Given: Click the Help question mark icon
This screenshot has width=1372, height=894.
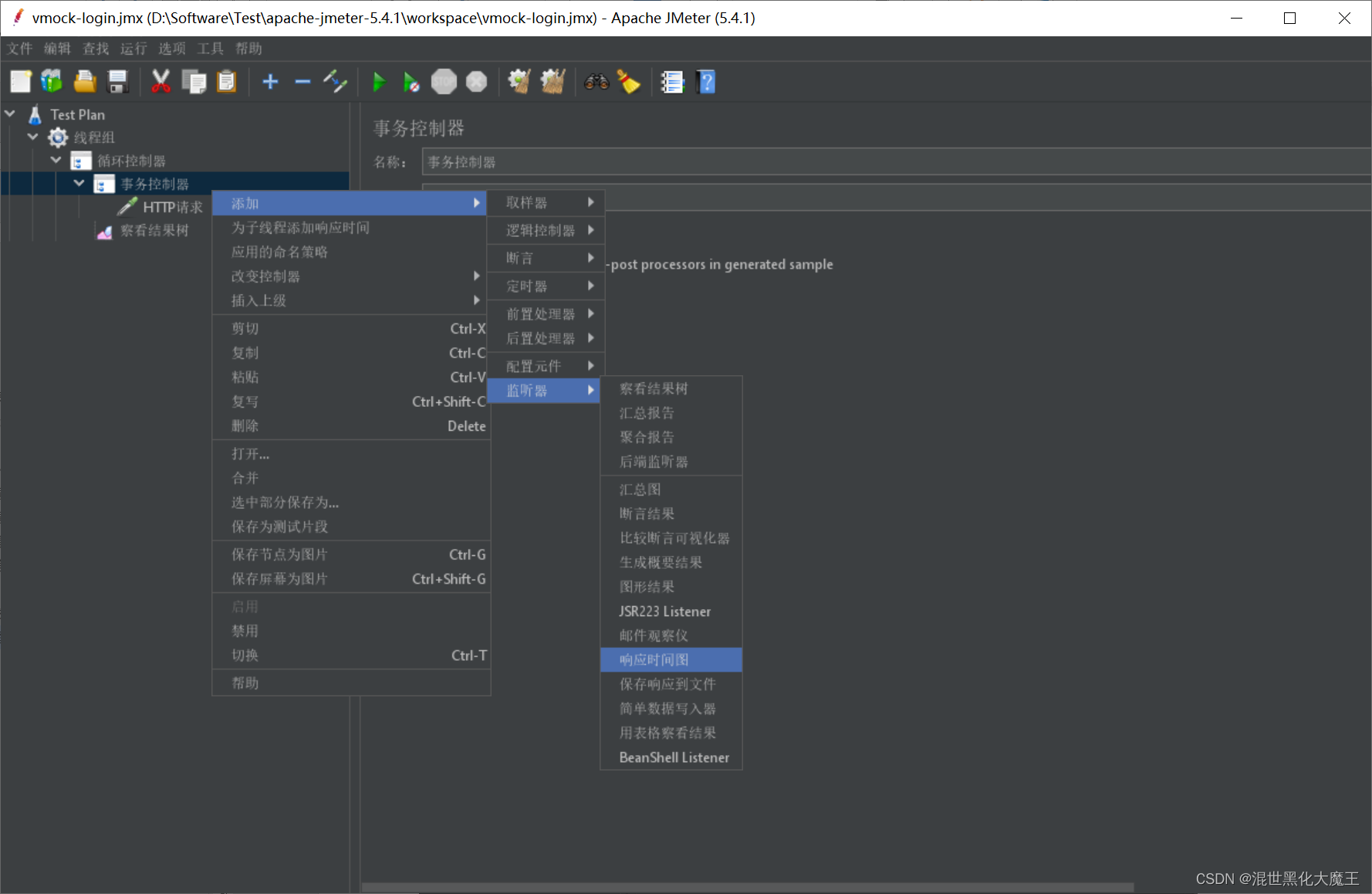Looking at the screenshot, I should 706,81.
